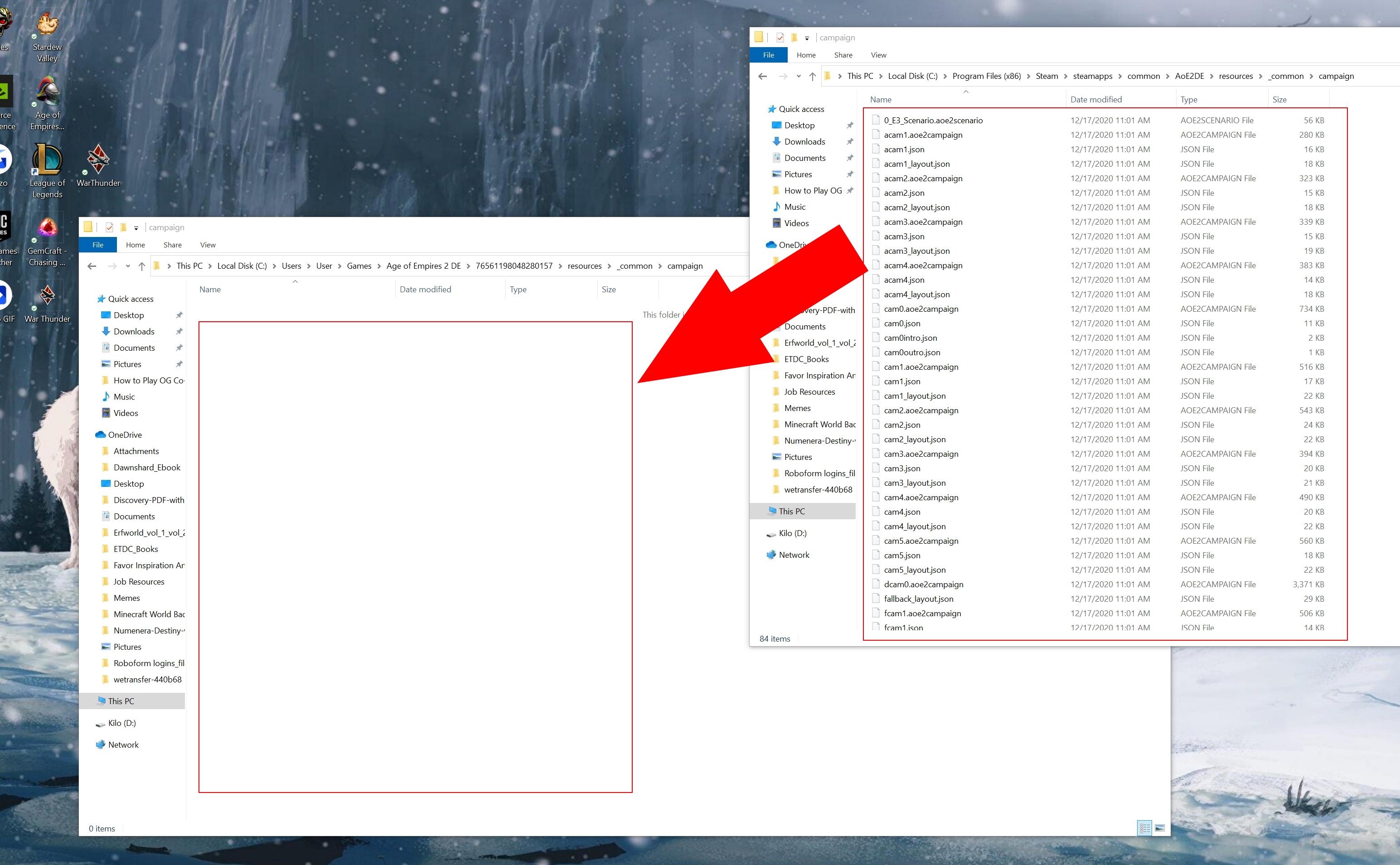Select Kilo (D:) drive in left navigation pane
The image size is (1400, 865).
point(121,723)
